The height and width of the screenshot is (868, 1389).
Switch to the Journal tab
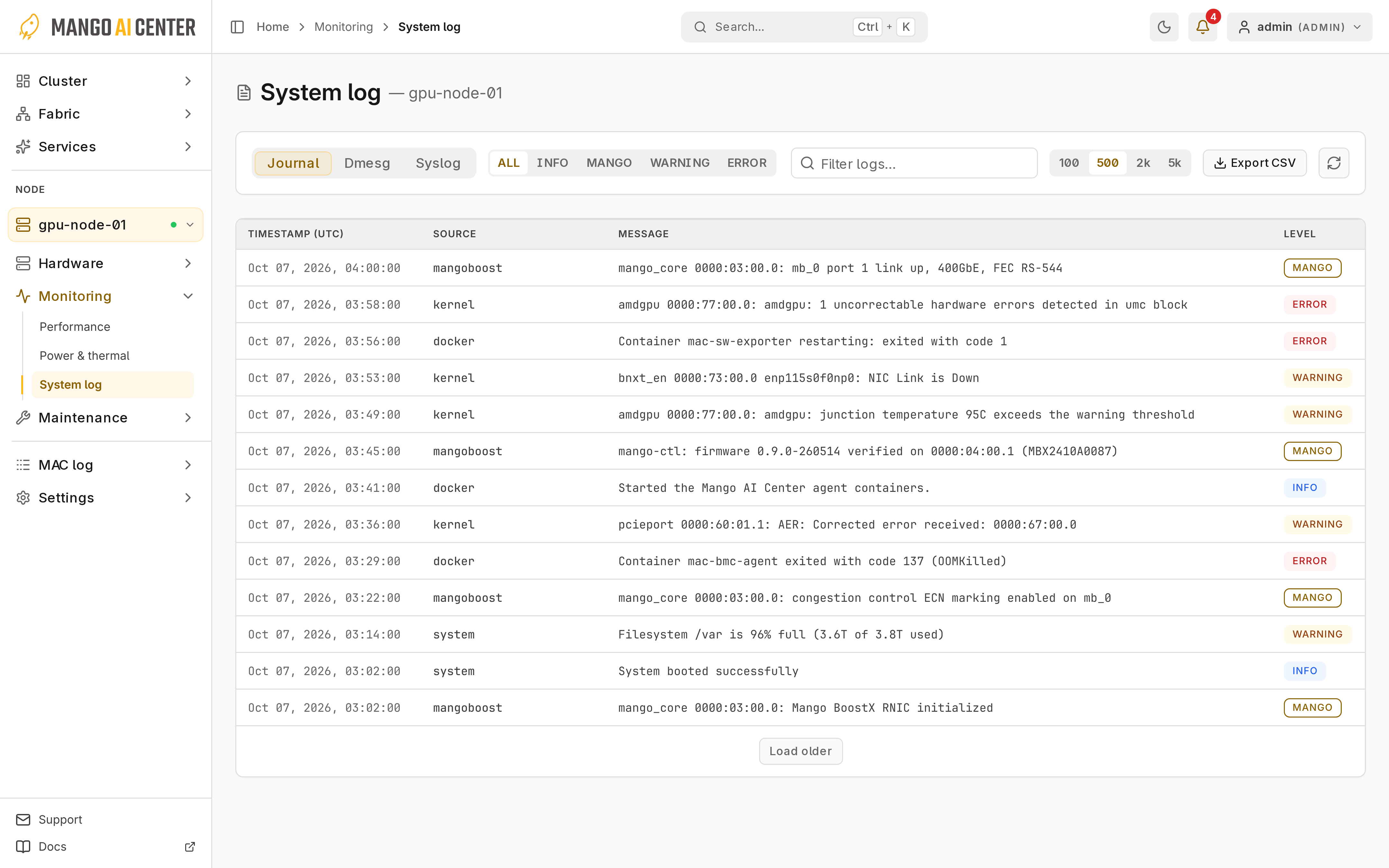(293, 163)
